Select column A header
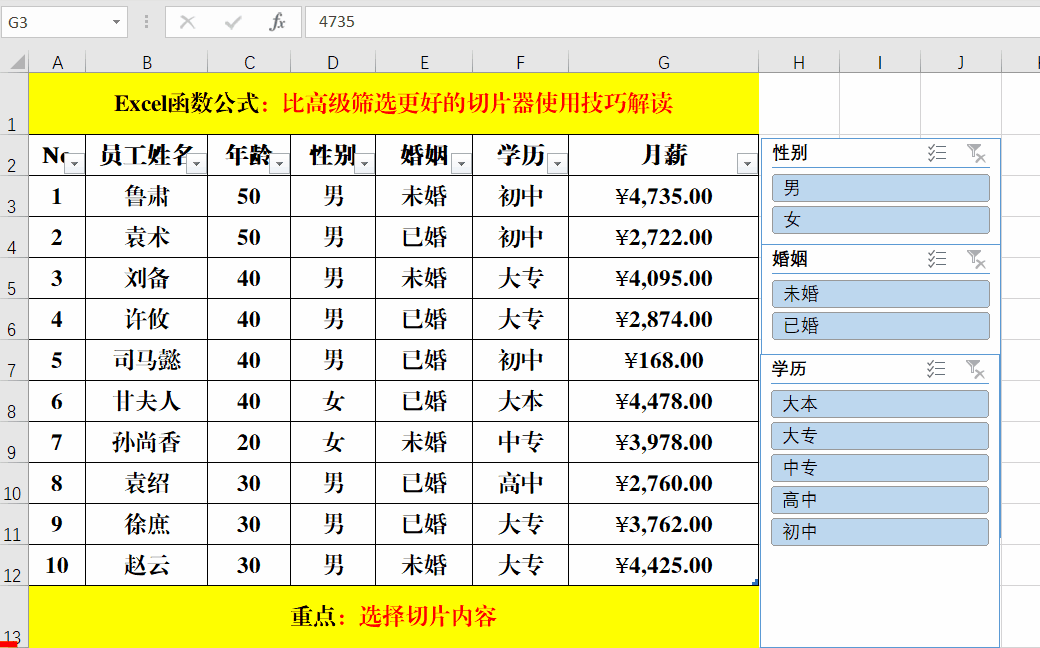Image resolution: width=1040 pixels, height=648 pixels. (x=58, y=62)
